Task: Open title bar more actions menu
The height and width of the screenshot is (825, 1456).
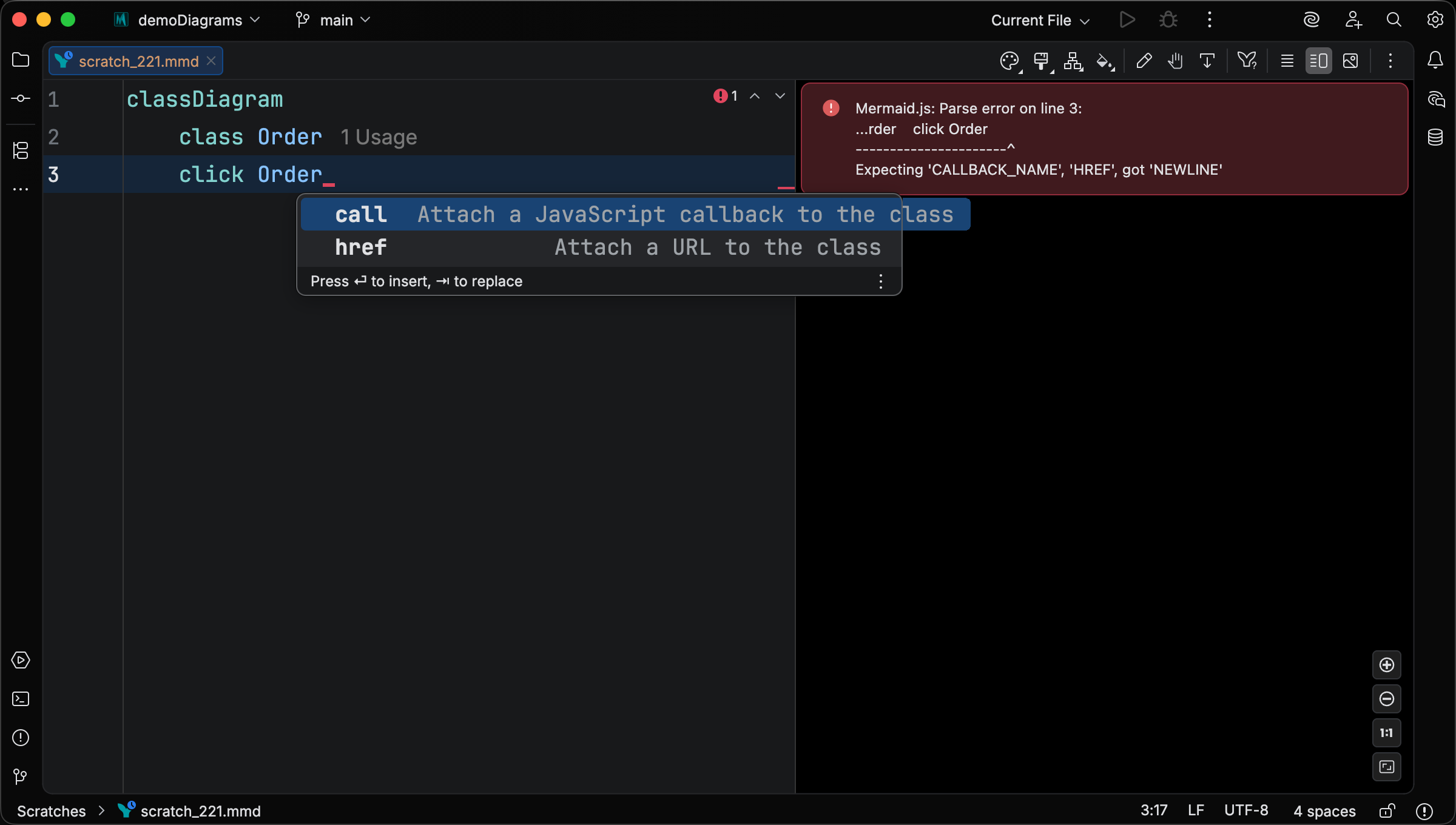Action: (x=1210, y=20)
